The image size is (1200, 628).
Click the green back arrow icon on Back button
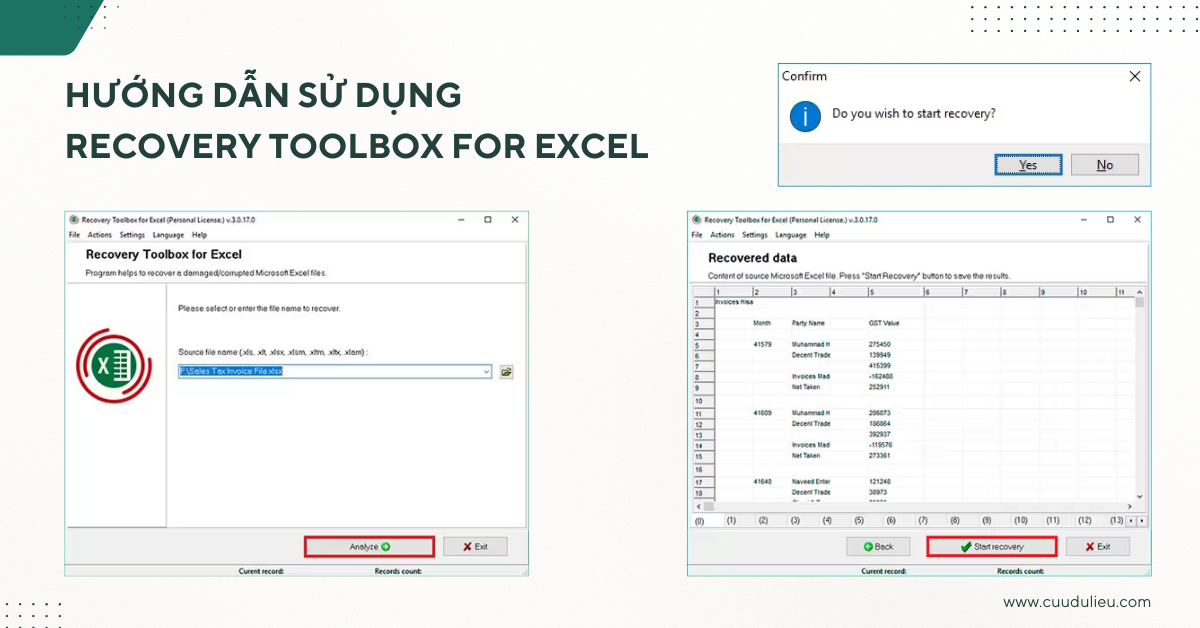(867, 546)
